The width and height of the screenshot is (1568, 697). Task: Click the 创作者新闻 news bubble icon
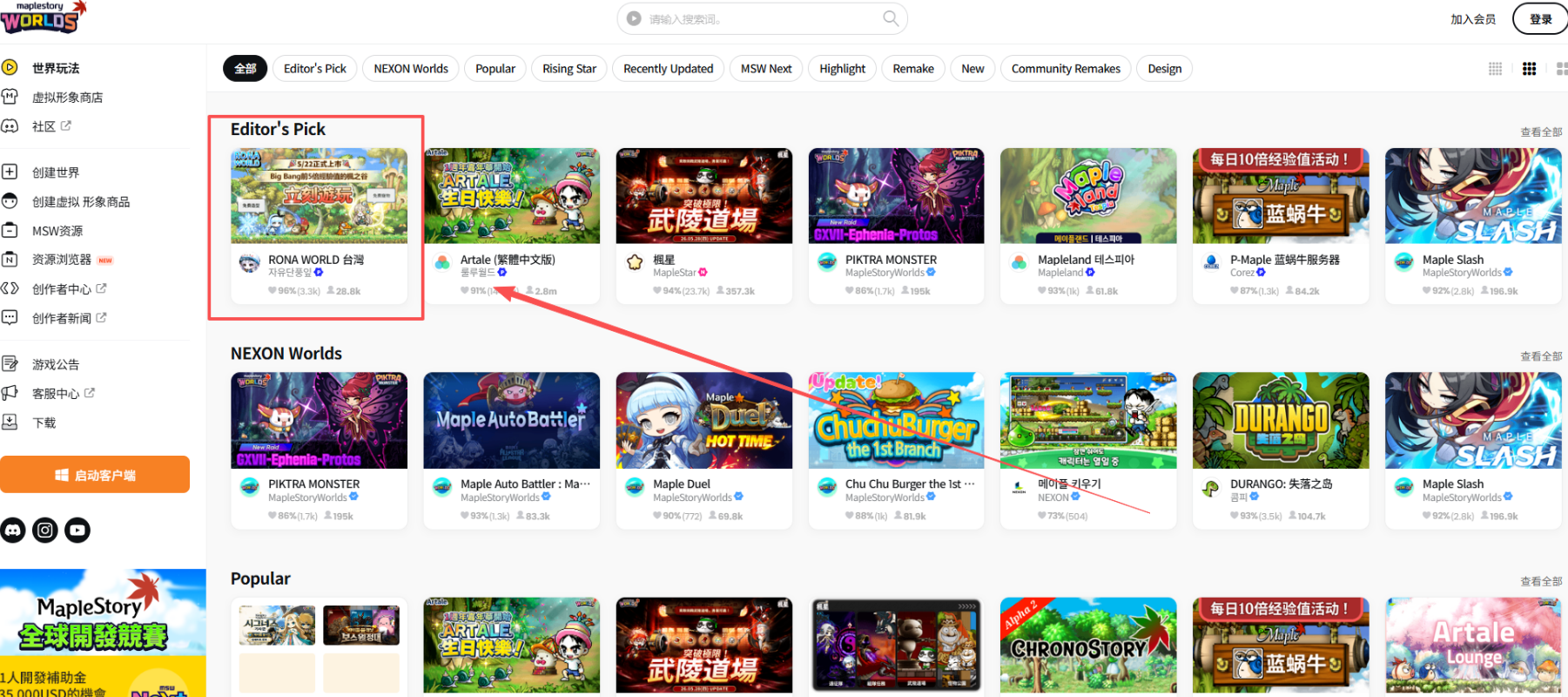pyautogui.click(x=10, y=318)
